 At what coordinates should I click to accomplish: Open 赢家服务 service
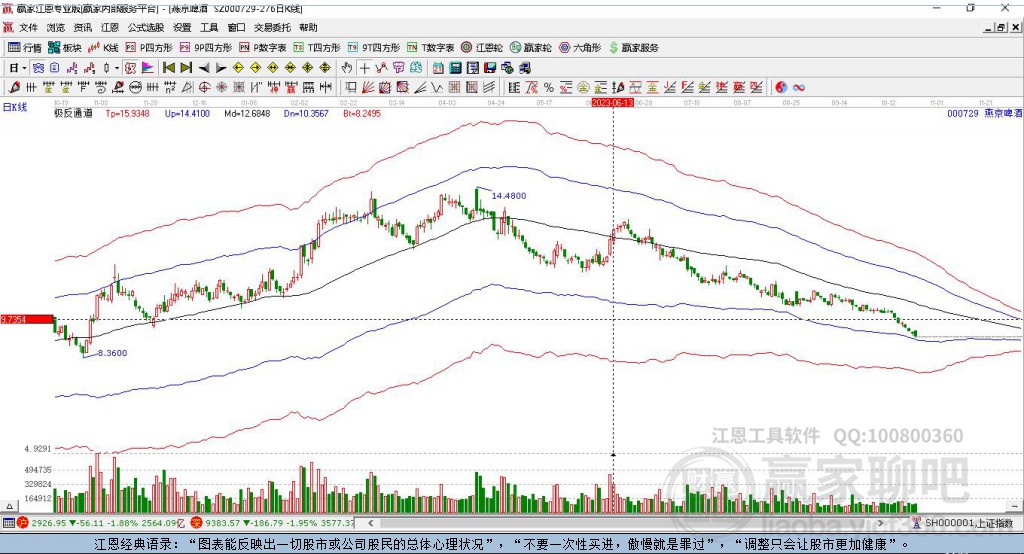click(633, 48)
